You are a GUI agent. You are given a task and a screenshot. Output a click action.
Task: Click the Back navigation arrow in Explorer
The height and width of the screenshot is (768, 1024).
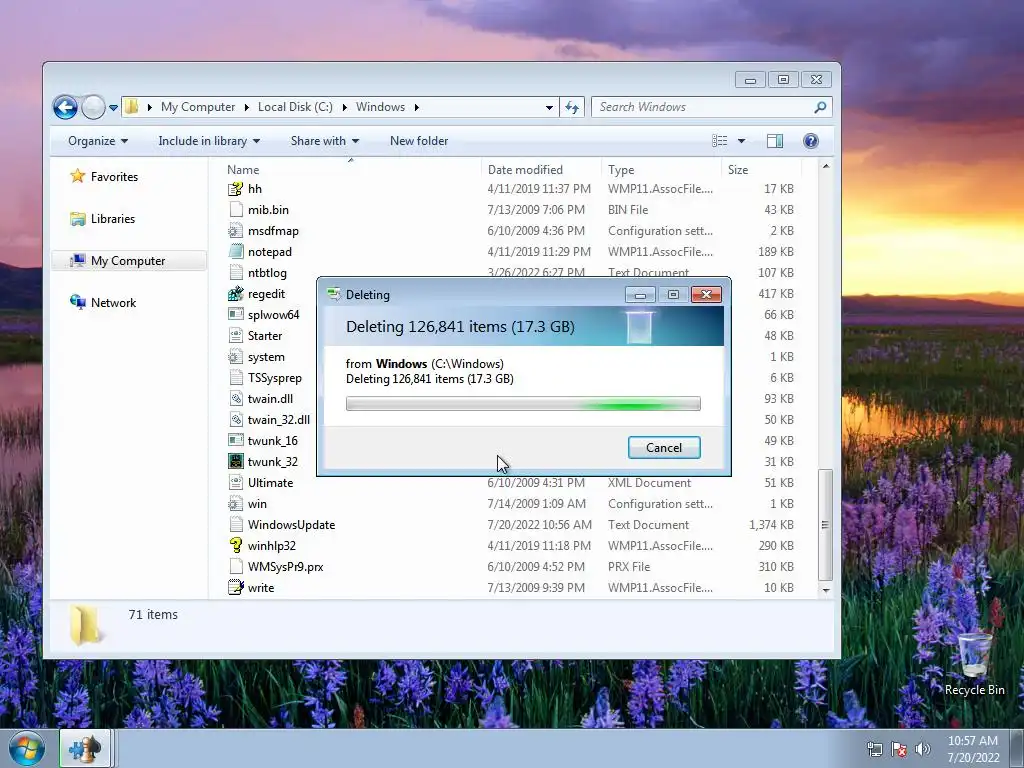(x=65, y=107)
